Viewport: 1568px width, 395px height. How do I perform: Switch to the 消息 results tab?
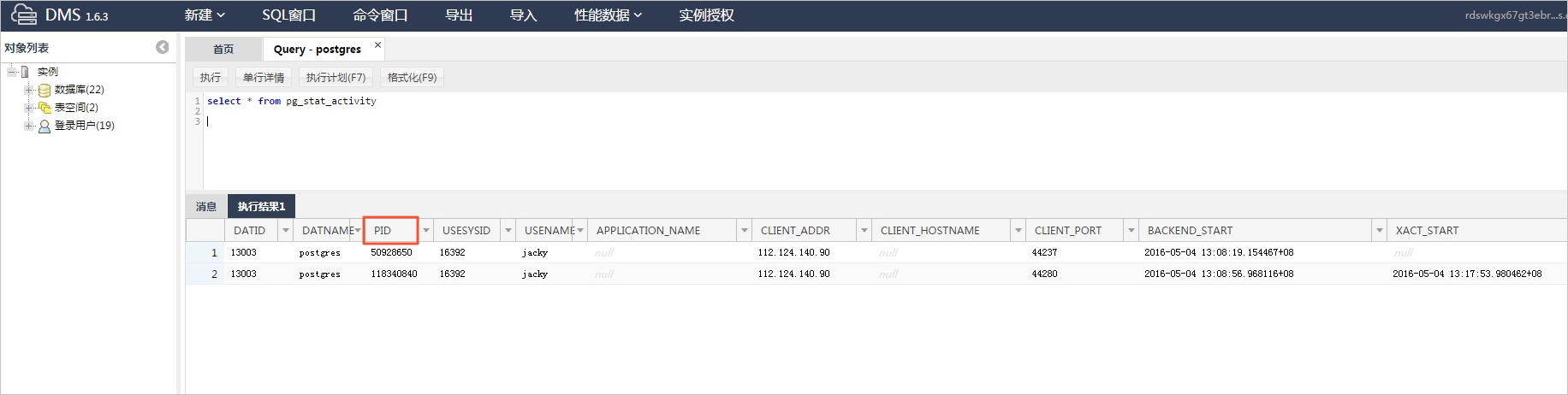pyautogui.click(x=206, y=206)
